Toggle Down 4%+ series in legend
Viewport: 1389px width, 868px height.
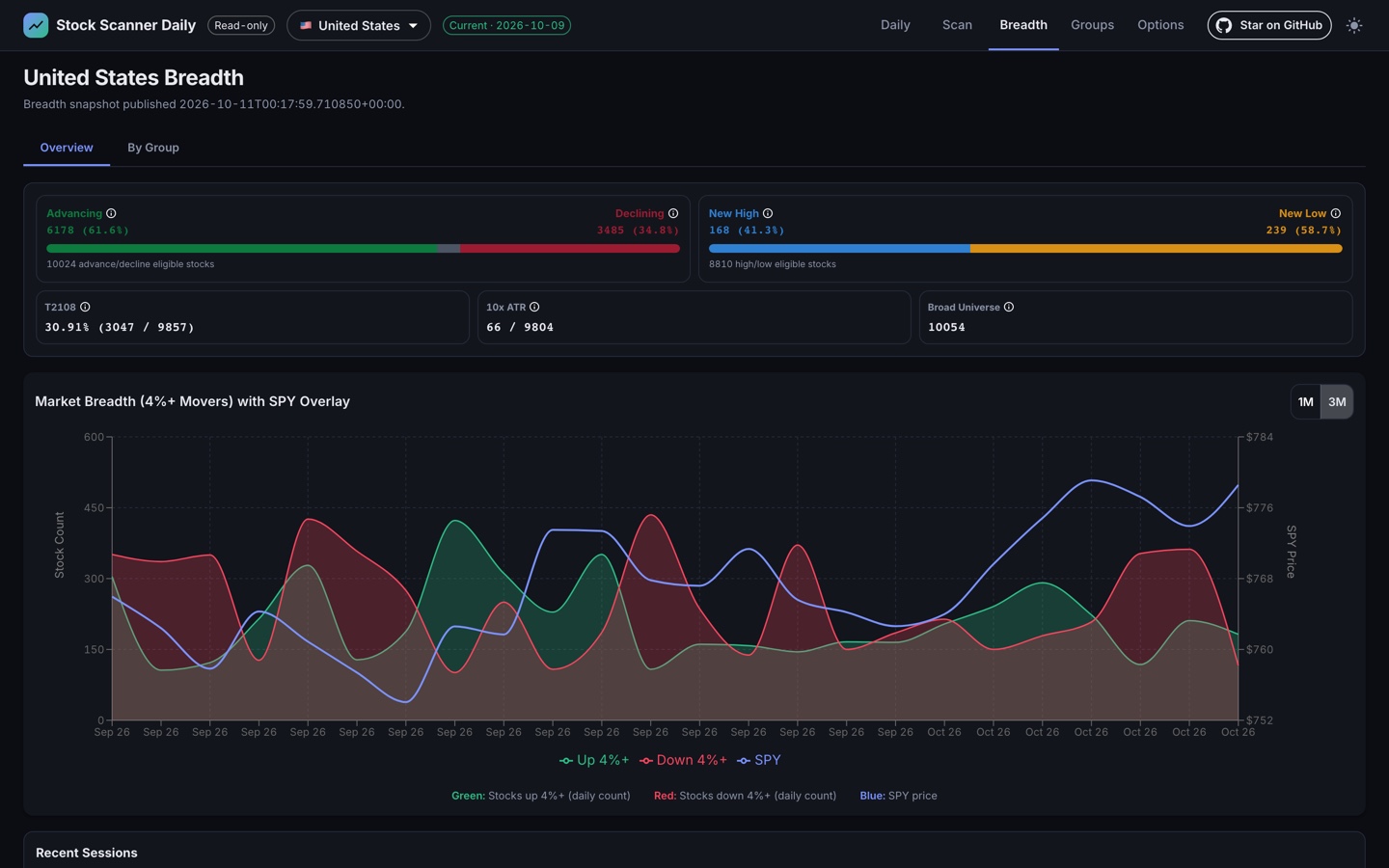pos(683,760)
